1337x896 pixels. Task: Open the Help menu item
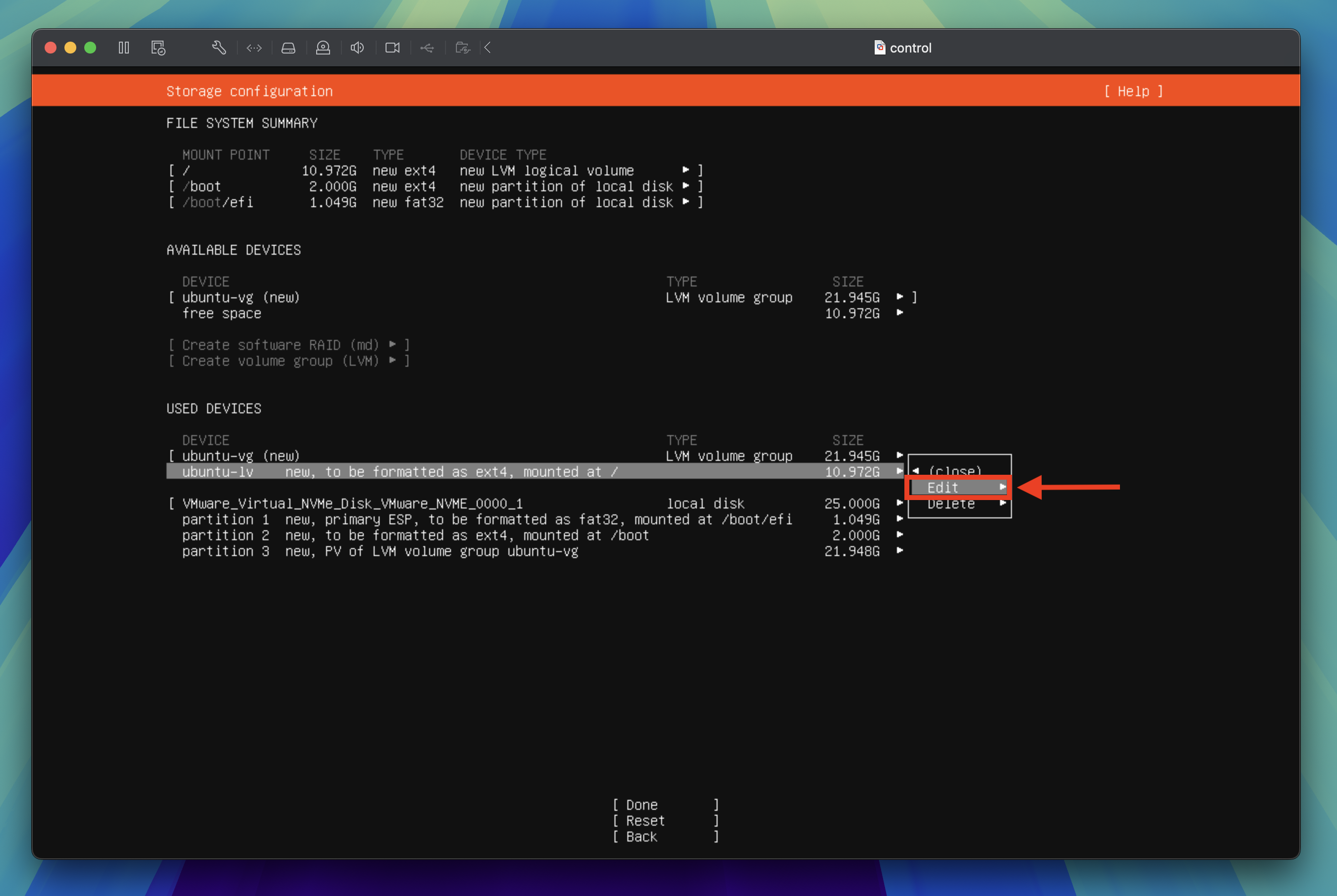(1133, 91)
